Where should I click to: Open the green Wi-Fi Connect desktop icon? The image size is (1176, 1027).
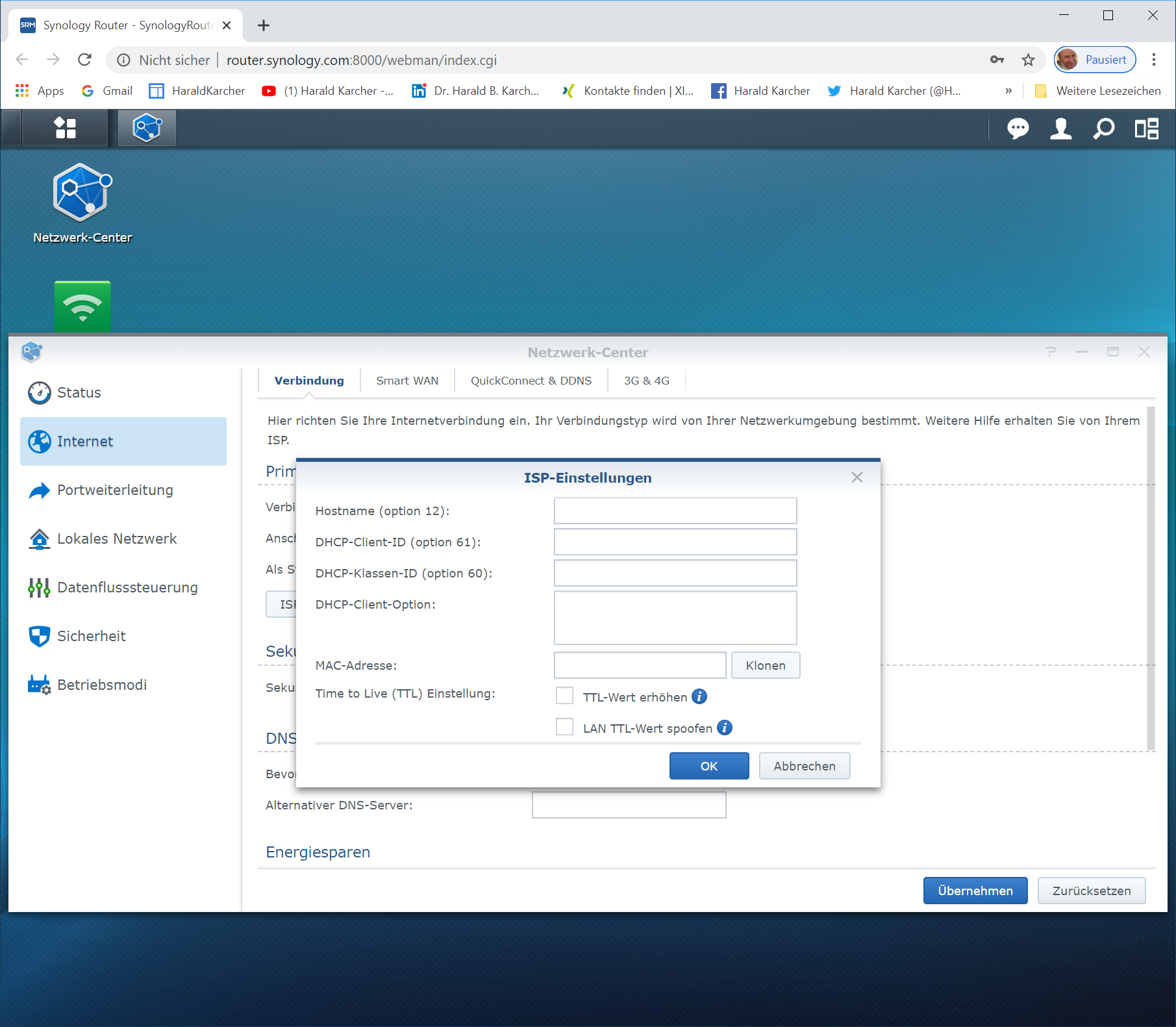(x=82, y=306)
